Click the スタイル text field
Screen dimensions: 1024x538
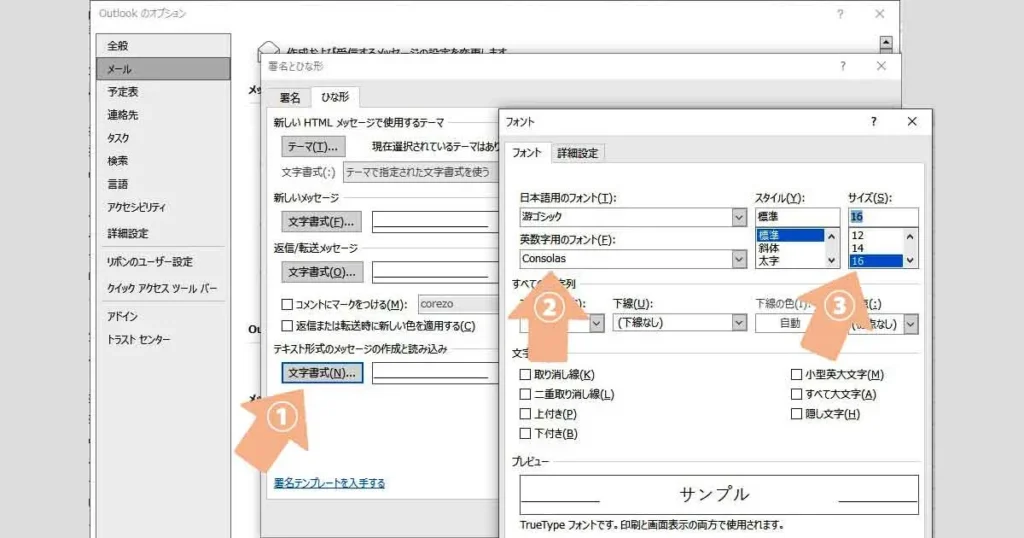(797, 217)
